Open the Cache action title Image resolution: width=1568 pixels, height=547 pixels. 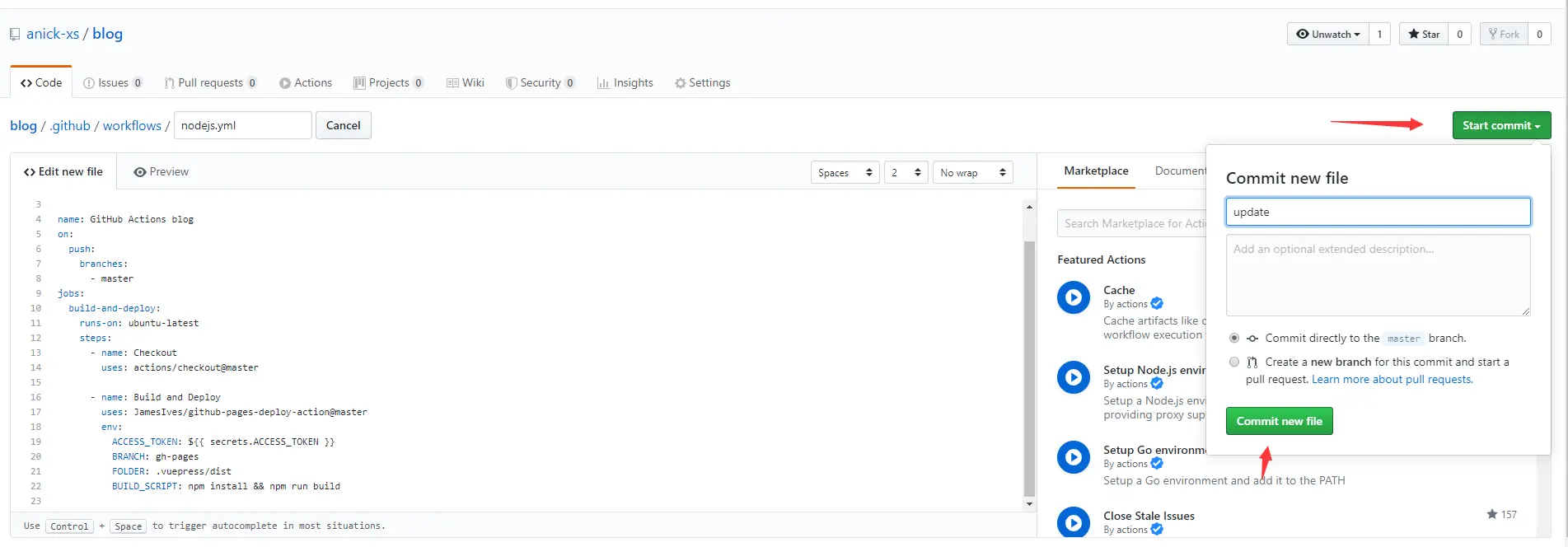[1119, 290]
